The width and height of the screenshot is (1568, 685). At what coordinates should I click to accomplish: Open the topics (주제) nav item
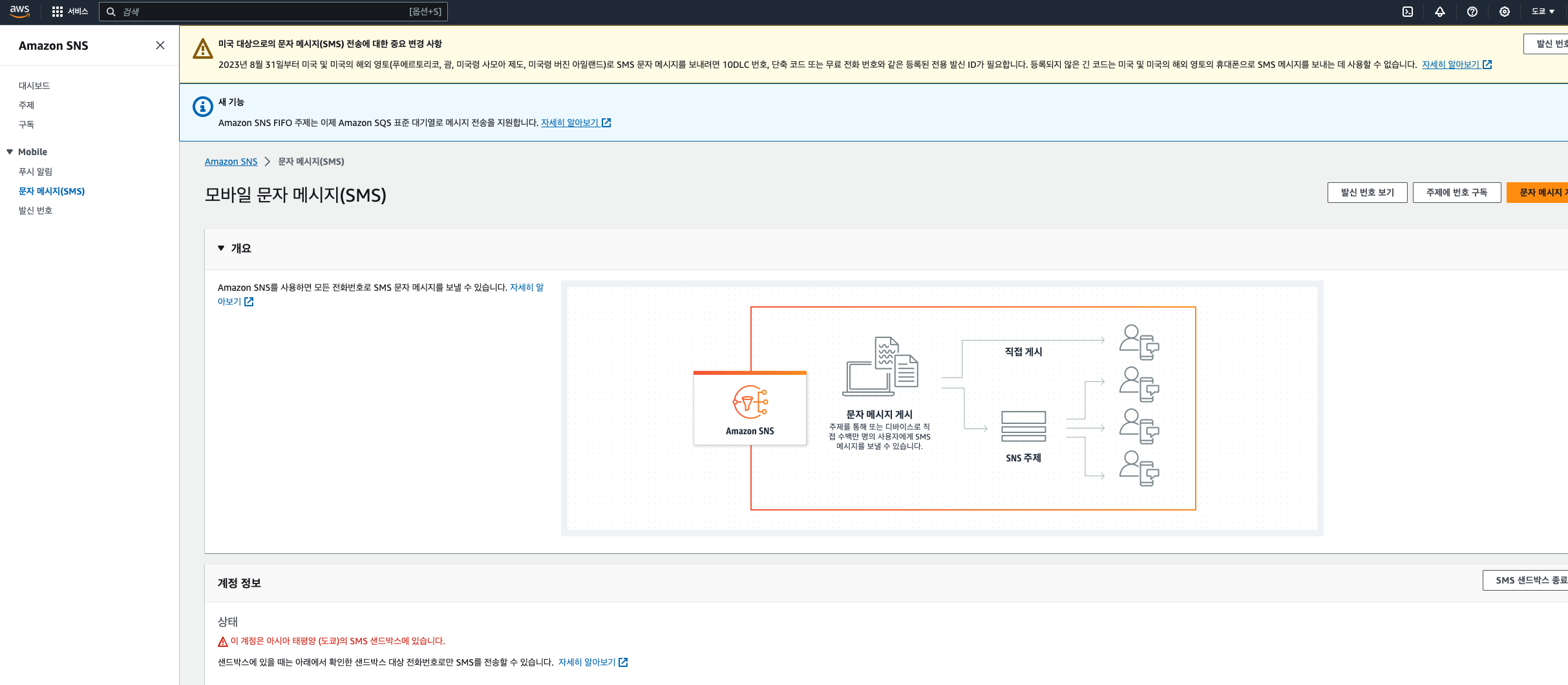(26, 105)
